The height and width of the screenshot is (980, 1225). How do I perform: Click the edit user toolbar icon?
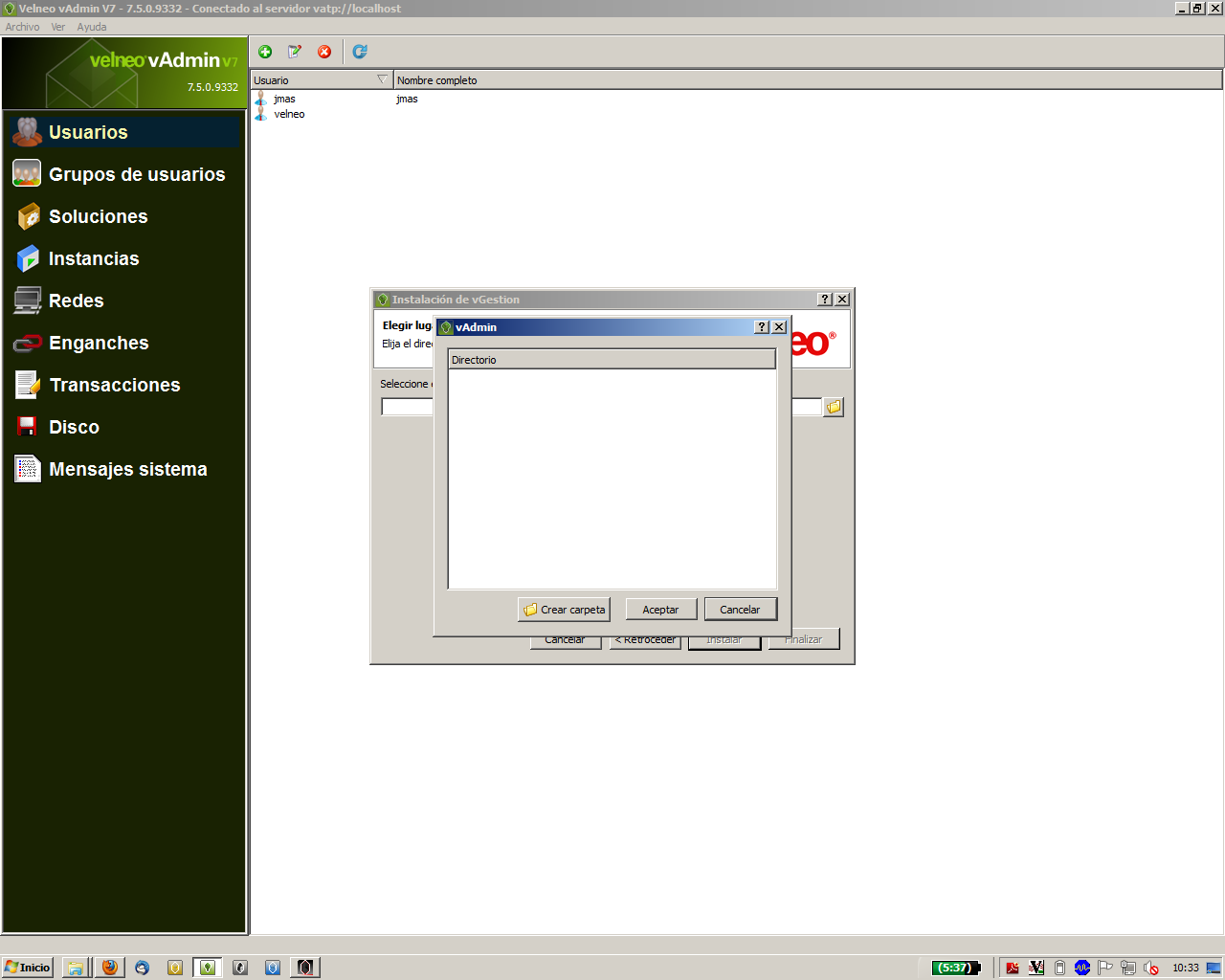[295, 52]
